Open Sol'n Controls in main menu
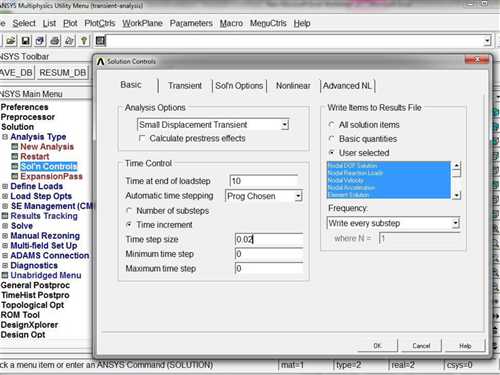Viewport: 500px width, 375px height. click(x=49, y=166)
